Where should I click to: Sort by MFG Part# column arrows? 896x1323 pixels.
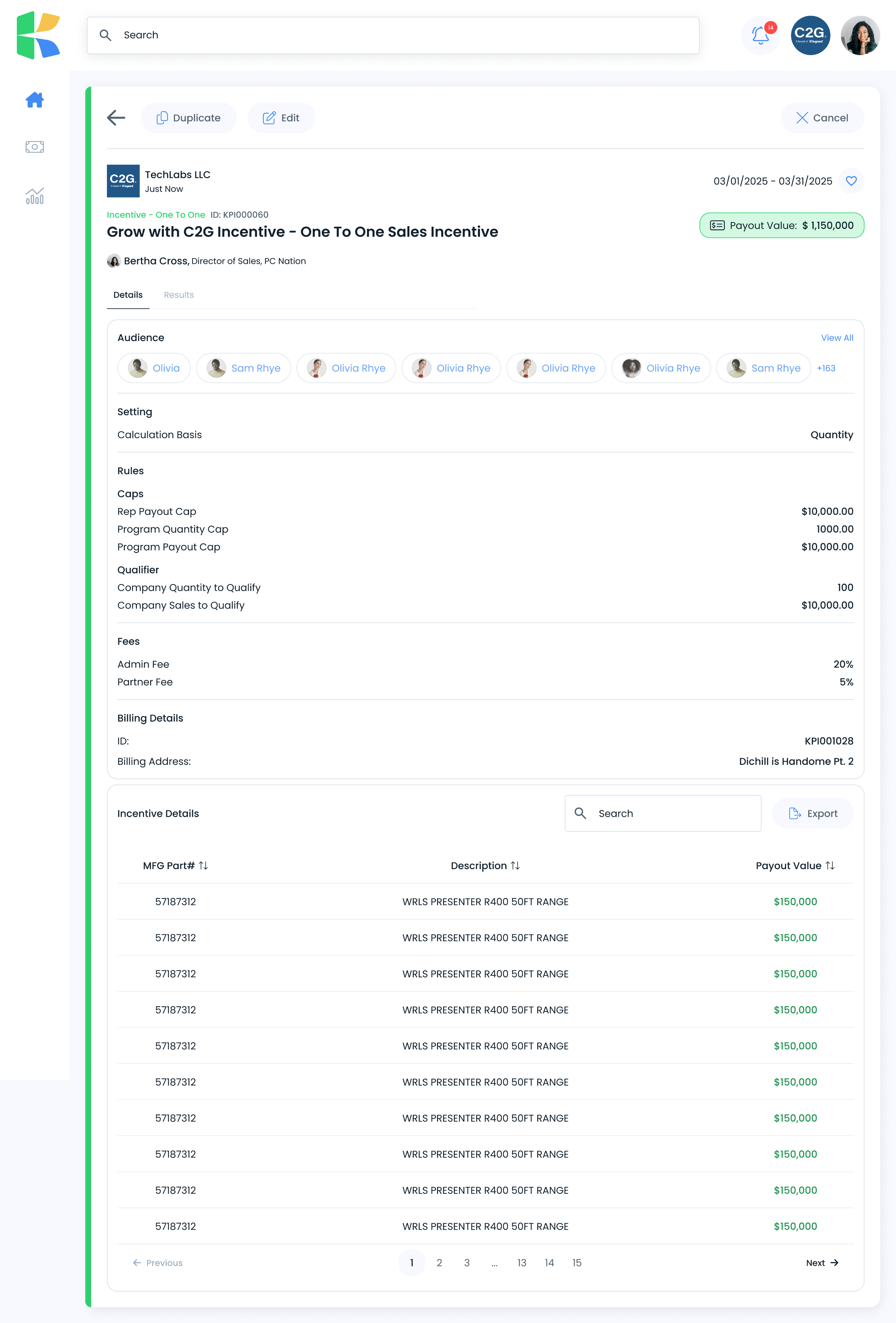point(203,865)
